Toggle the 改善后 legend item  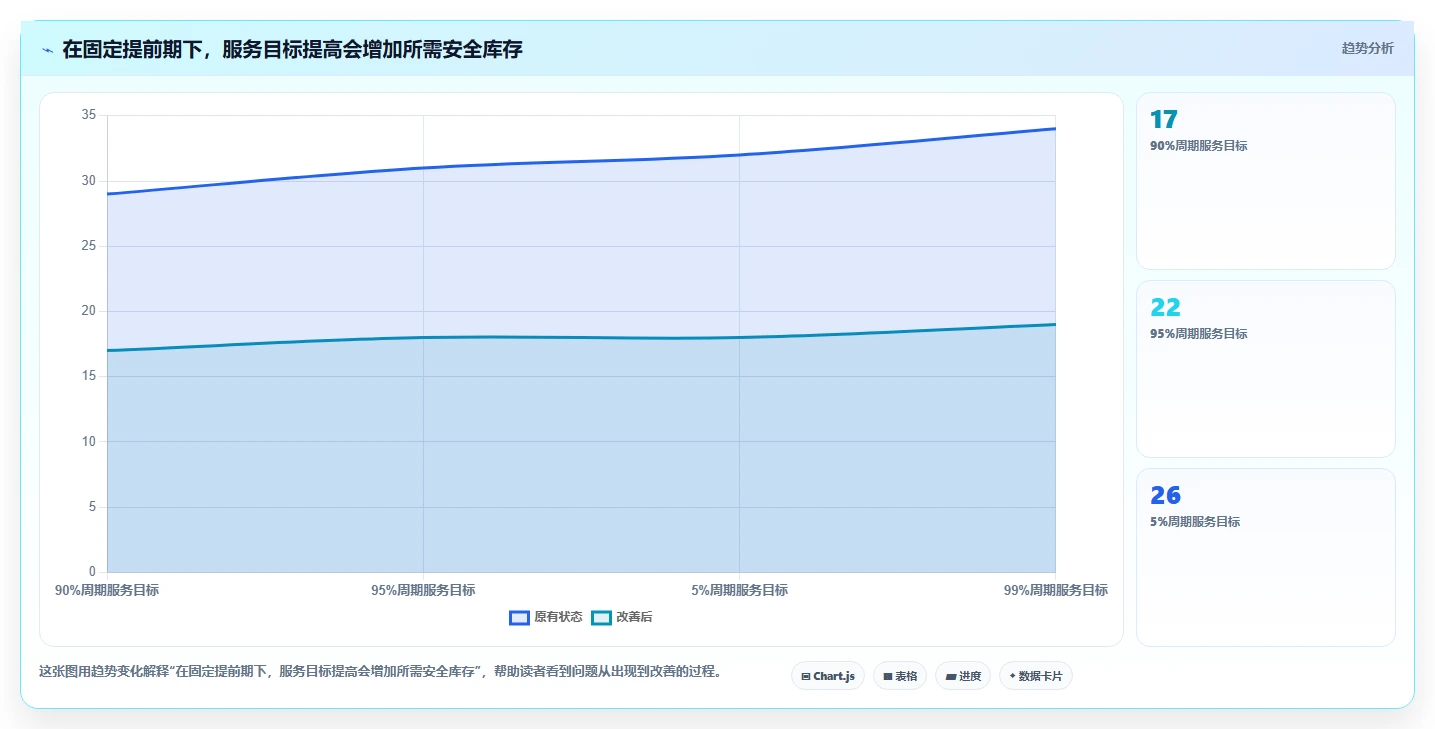point(622,617)
